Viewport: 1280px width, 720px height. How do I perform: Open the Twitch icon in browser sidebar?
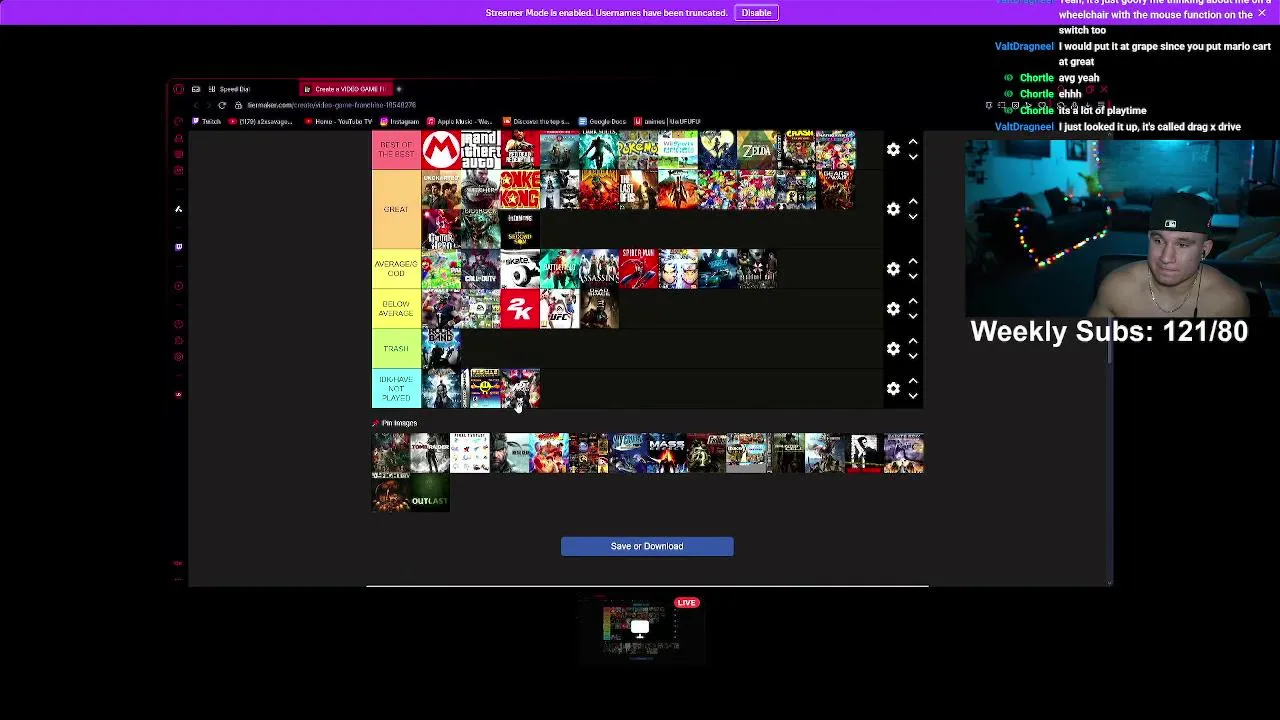179,246
